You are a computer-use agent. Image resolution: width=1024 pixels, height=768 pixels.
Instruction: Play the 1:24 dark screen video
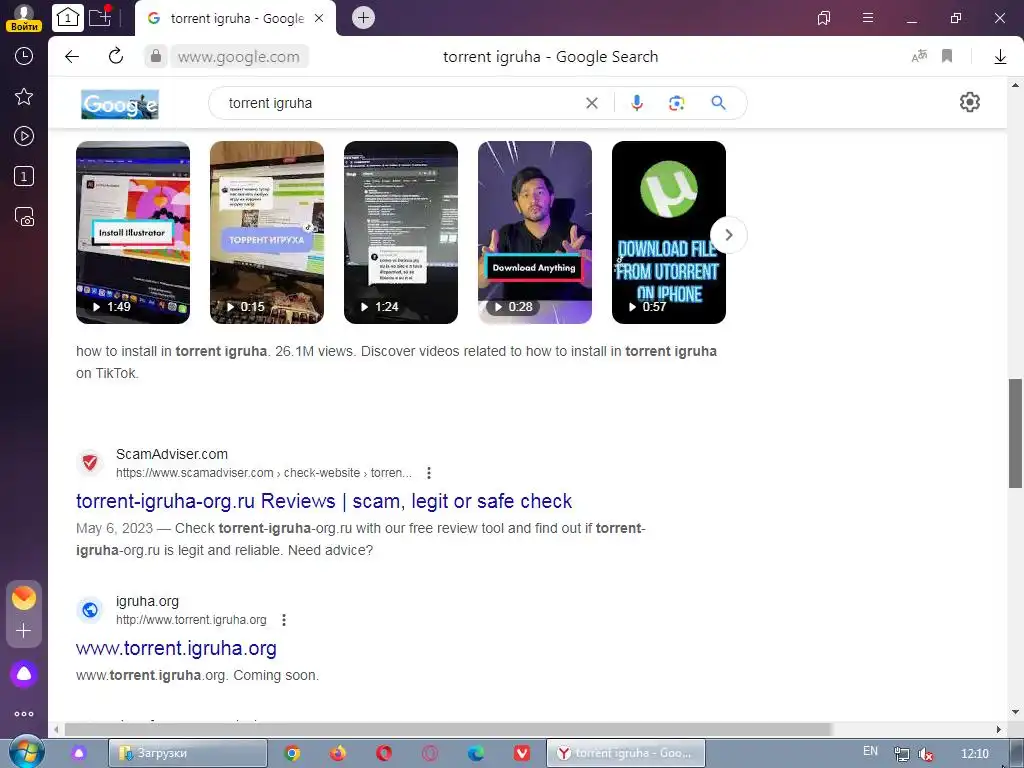pyautogui.click(x=401, y=232)
